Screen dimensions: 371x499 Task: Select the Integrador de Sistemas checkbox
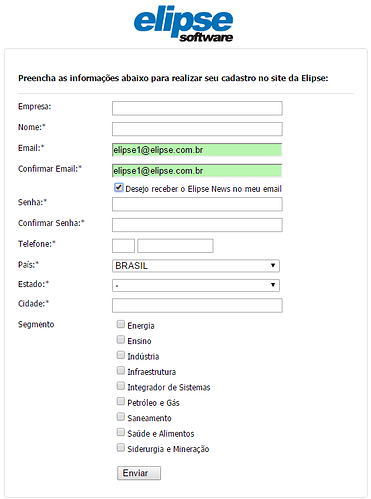pos(121,386)
